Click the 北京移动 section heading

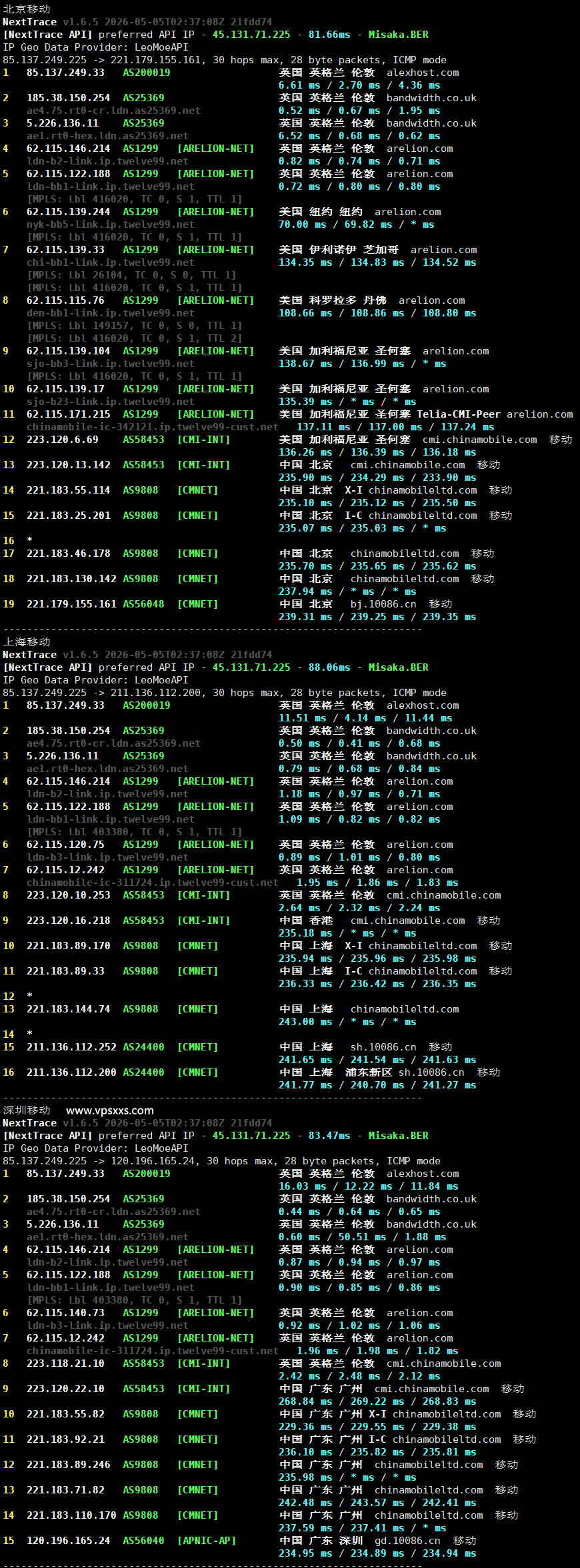coord(27,9)
